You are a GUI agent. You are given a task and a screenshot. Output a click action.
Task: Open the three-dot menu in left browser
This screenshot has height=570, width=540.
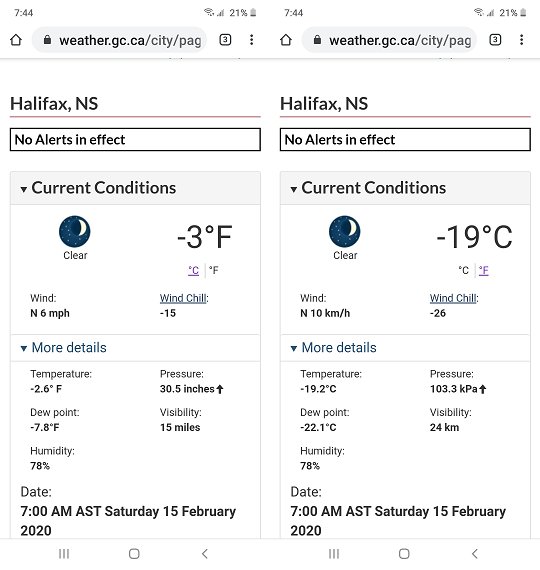252,40
